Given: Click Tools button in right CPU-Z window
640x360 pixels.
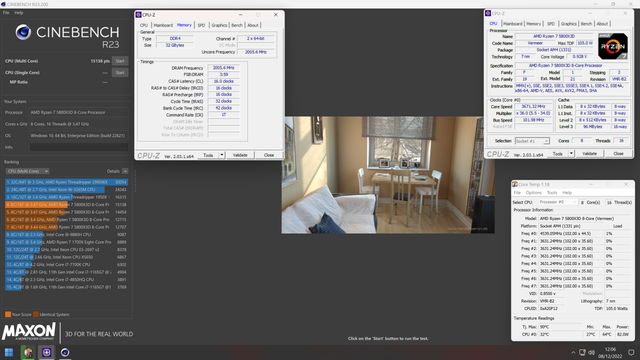Looking at the screenshot, I should click(x=558, y=154).
